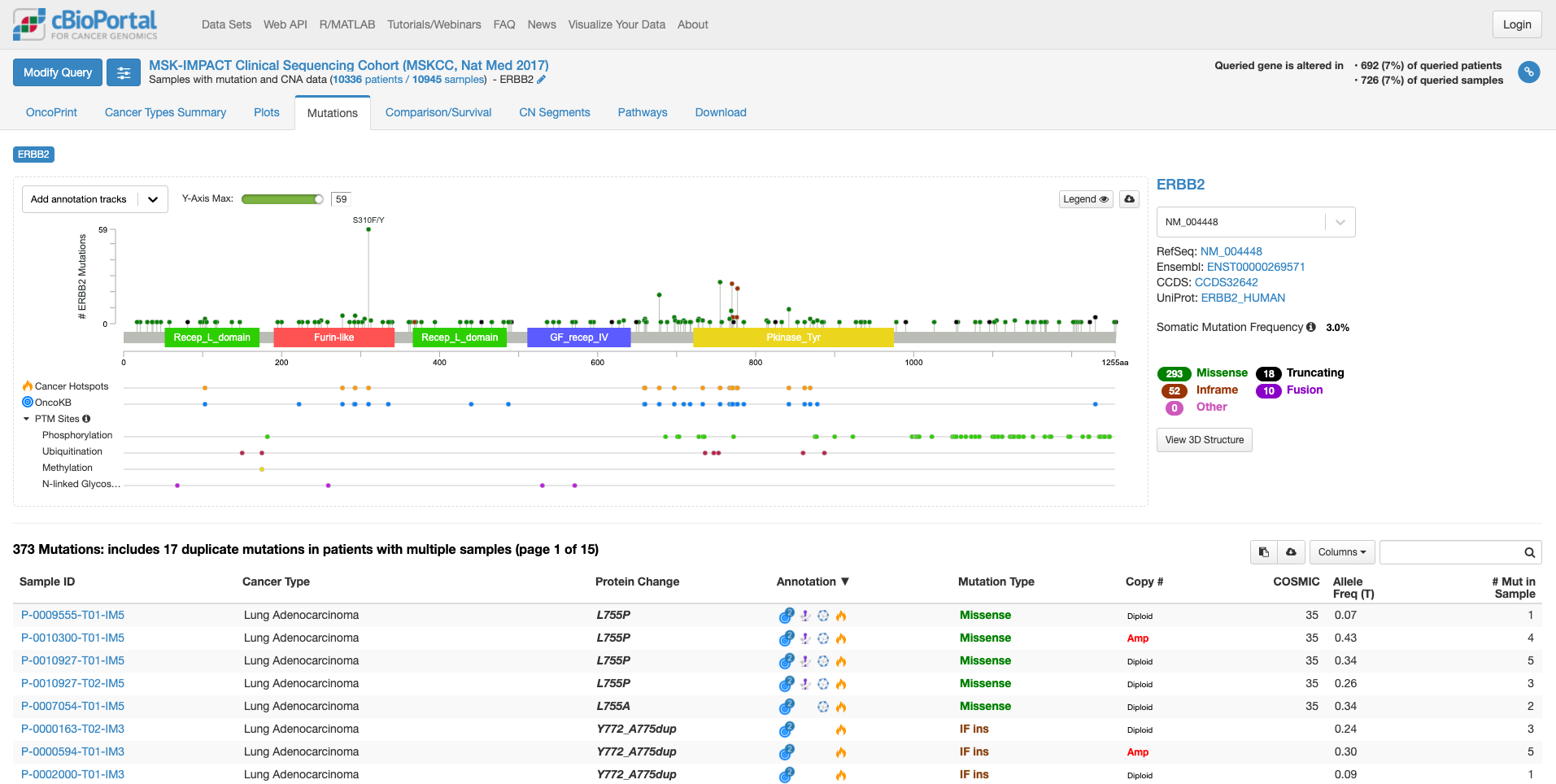Open the Comparison/Survival tab
1556x784 pixels.
(438, 112)
